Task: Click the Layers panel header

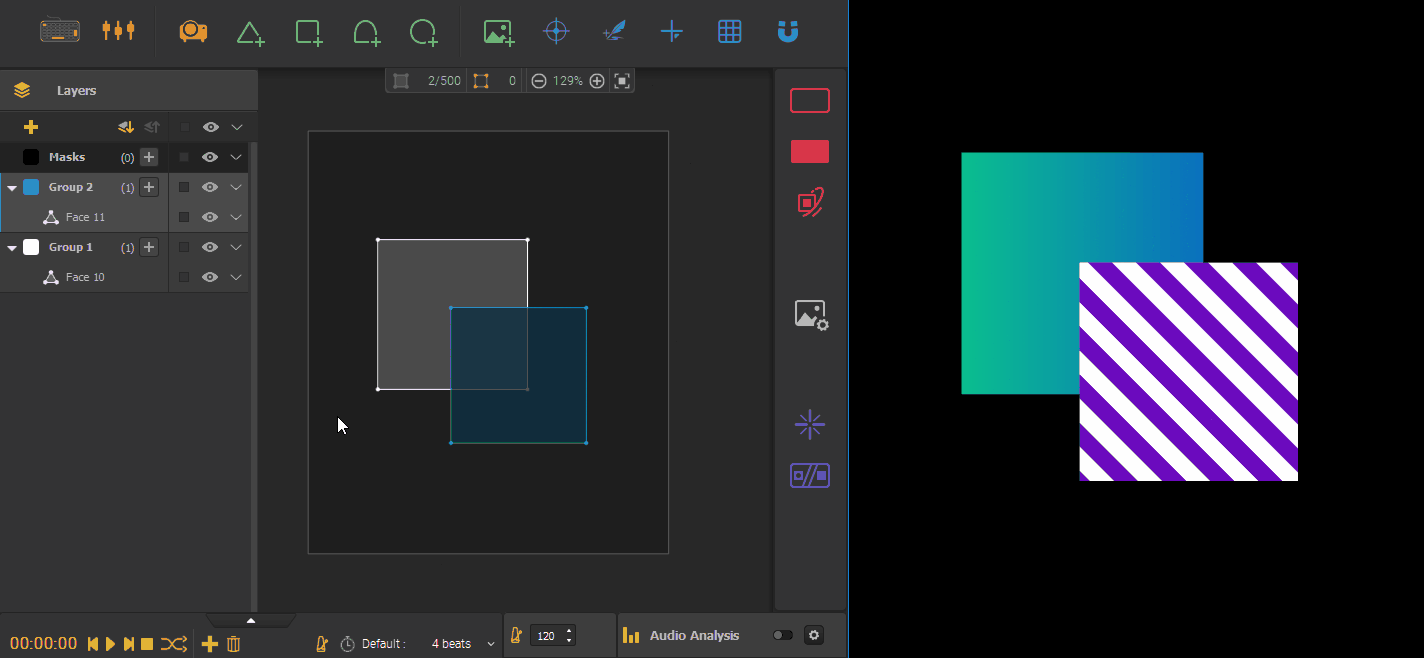Action: (x=76, y=90)
